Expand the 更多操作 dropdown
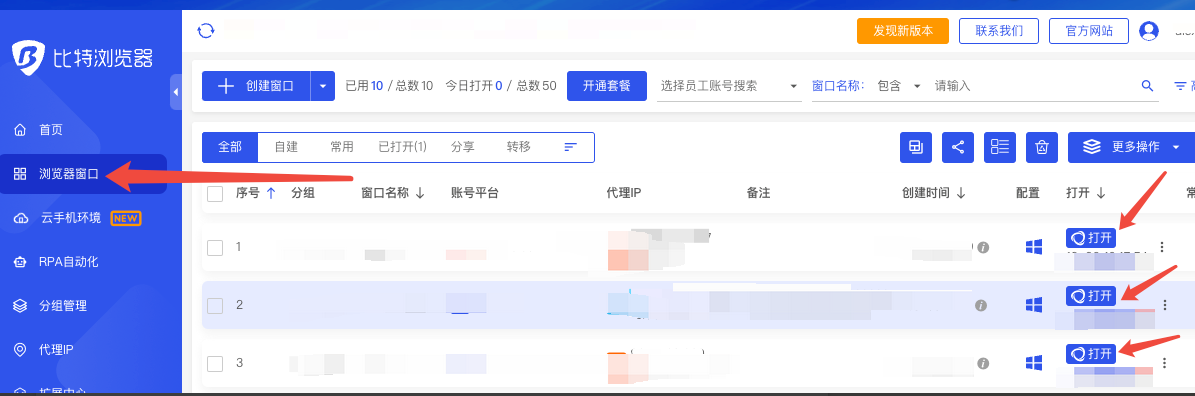The width and height of the screenshot is (1195, 396). (1131, 147)
